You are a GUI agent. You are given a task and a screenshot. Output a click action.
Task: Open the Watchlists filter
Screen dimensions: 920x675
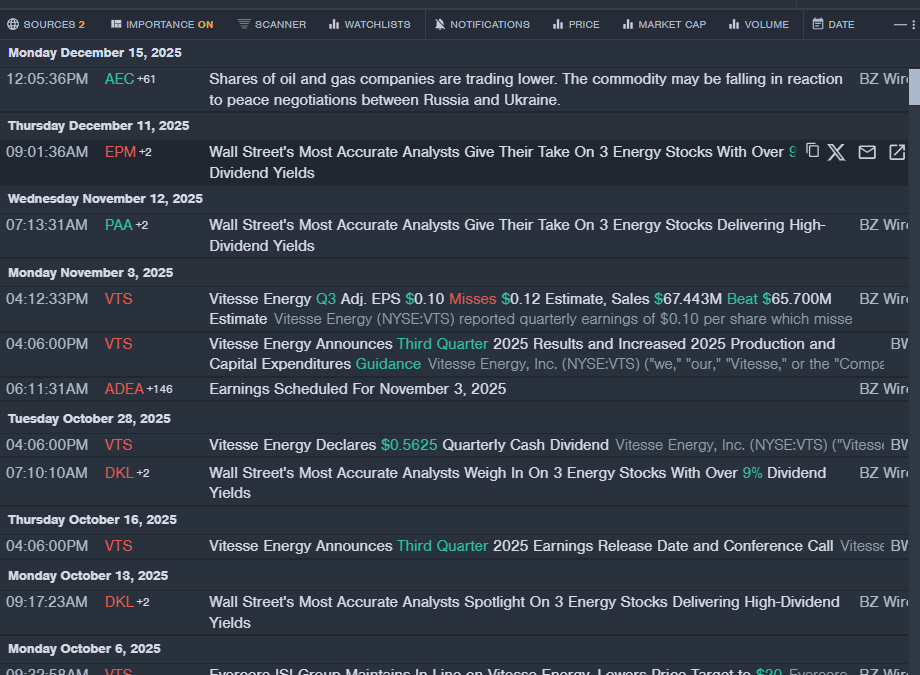[369, 24]
